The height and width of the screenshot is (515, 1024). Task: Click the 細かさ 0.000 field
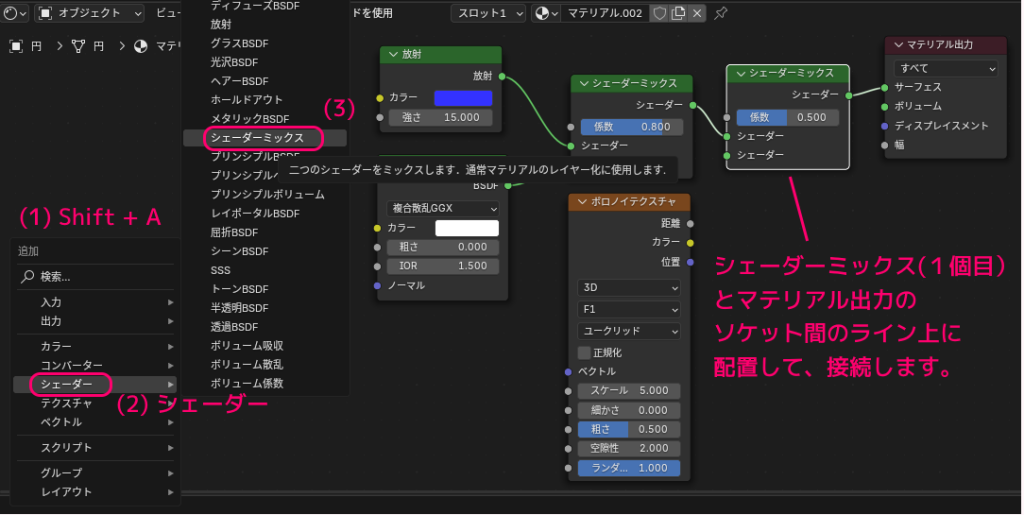pyautogui.click(x=628, y=411)
